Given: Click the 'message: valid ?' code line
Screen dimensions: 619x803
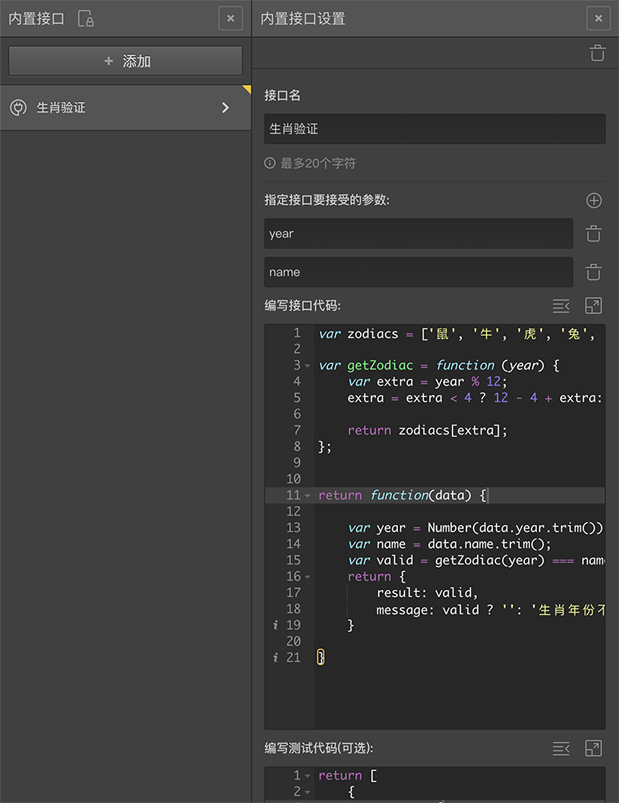Looking at the screenshot, I should pyautogui.click(x=490, y=609).
